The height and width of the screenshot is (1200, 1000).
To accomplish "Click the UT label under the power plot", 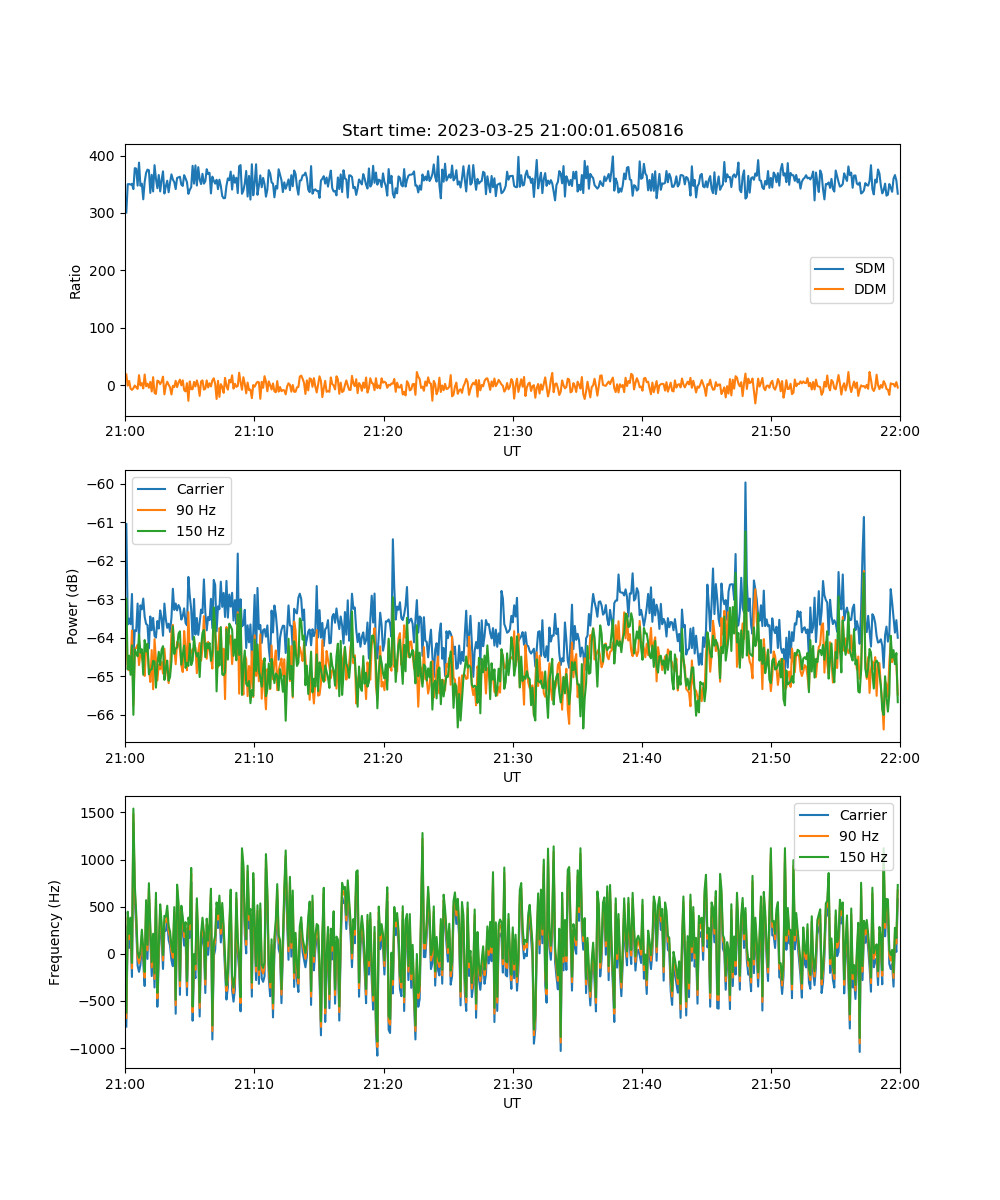I will pyautogui.click(x=512, y=777).
